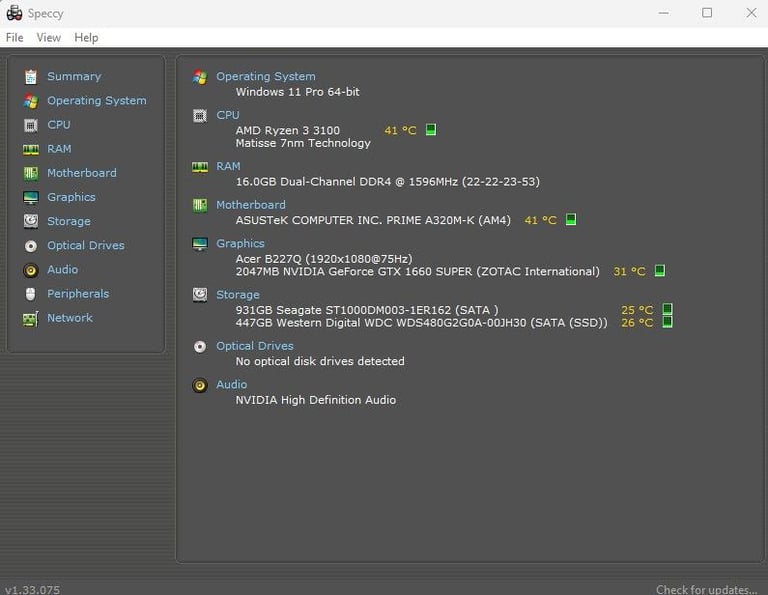The height and width of the screenshot is (595, 768).
Task: Click the Motherboard heading link in the summary pane
Action: point(251,205)
